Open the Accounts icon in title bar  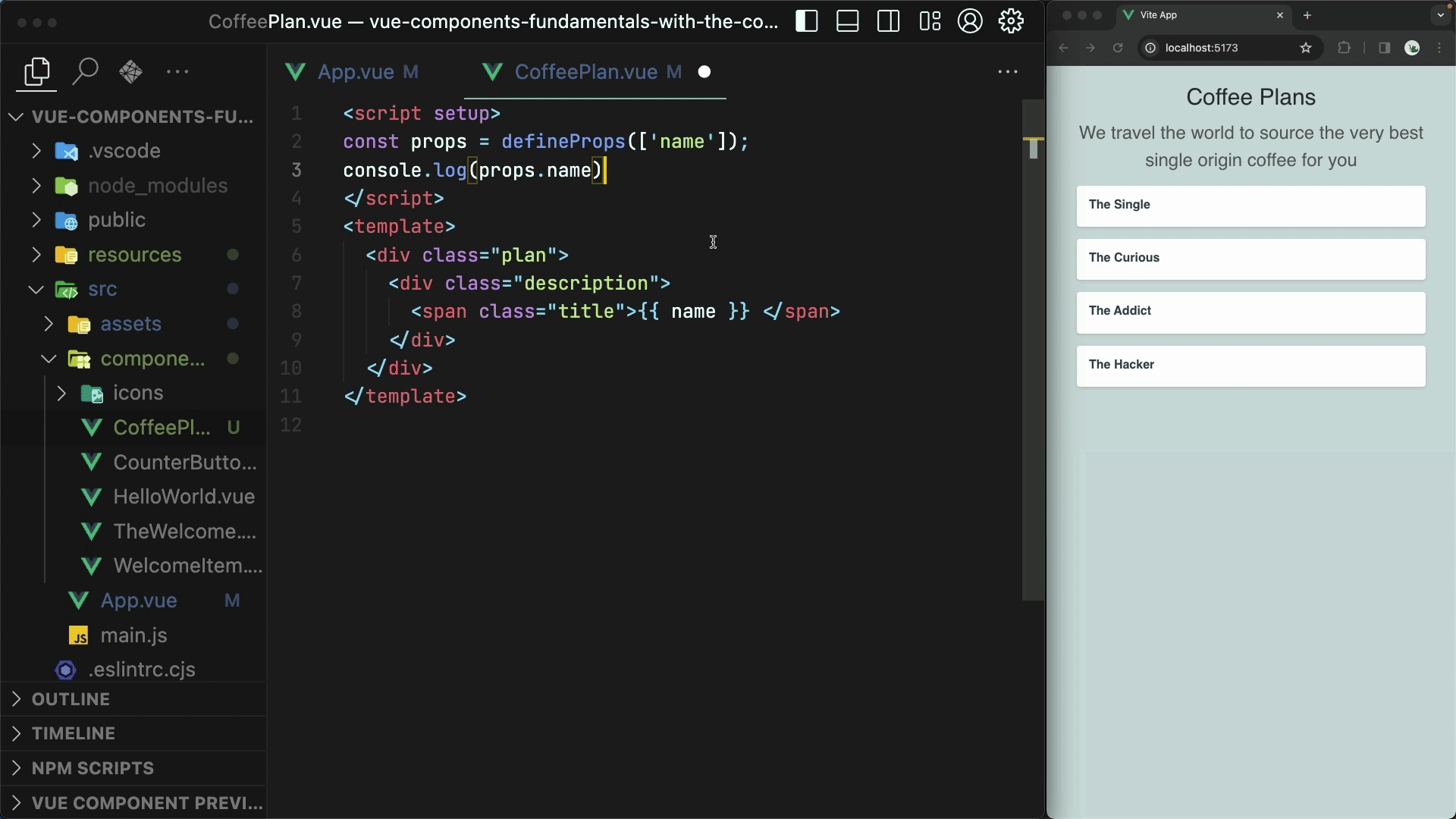pos(970,21)
